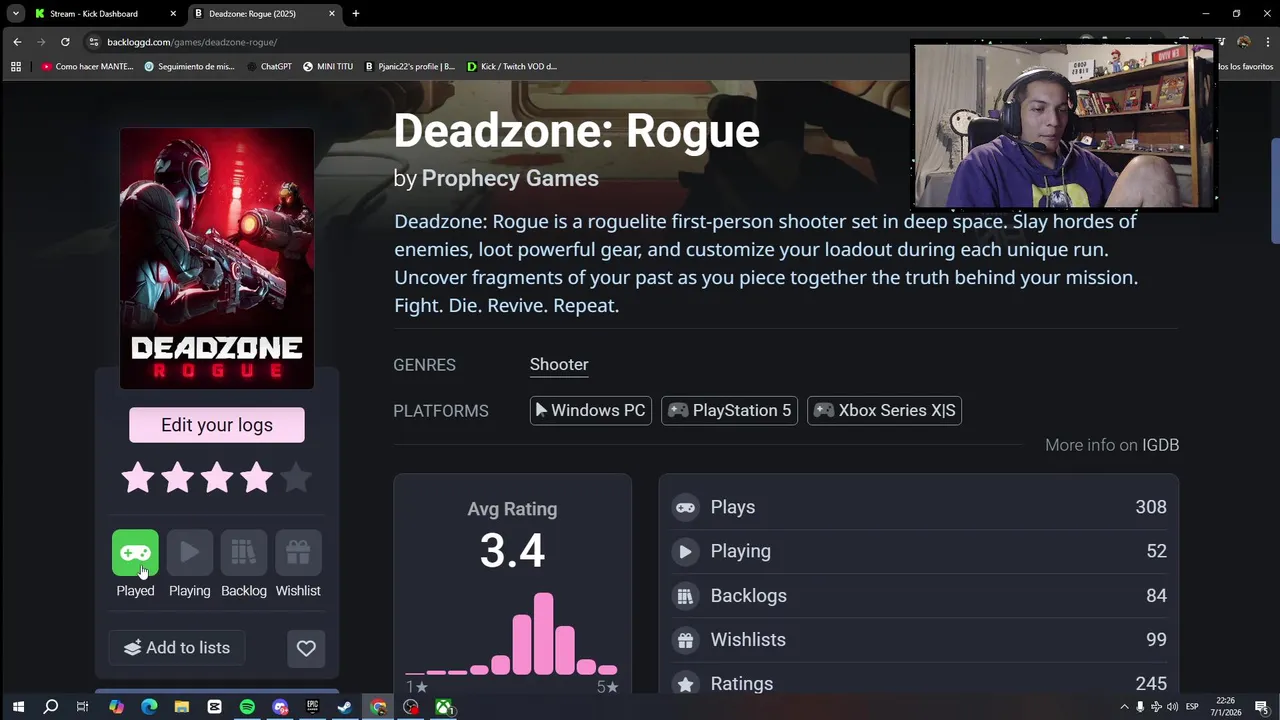Open Chrome apps grid in bookmarks bar

coord(16,67)
